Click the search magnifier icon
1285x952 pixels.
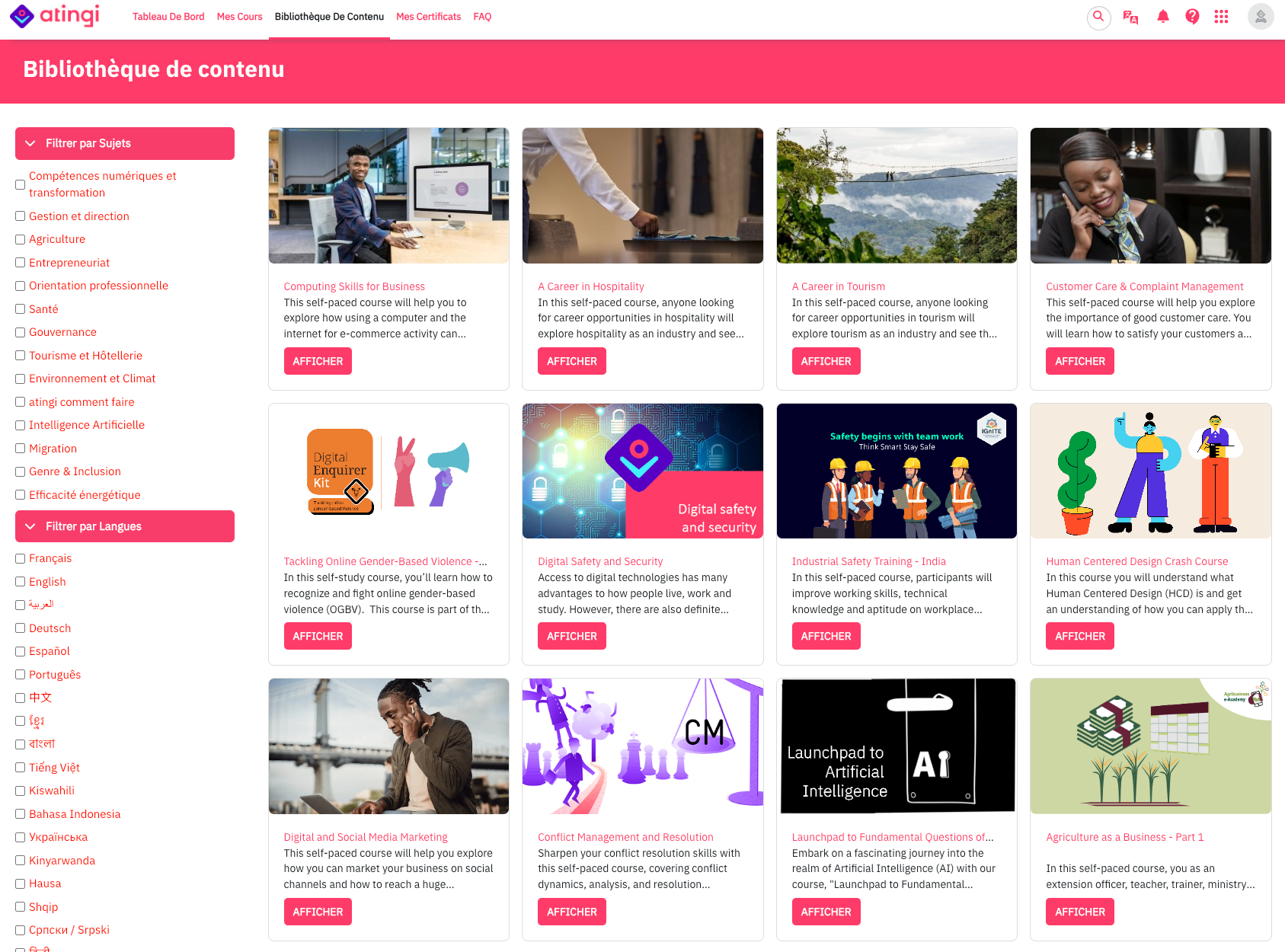point(1098,17)
